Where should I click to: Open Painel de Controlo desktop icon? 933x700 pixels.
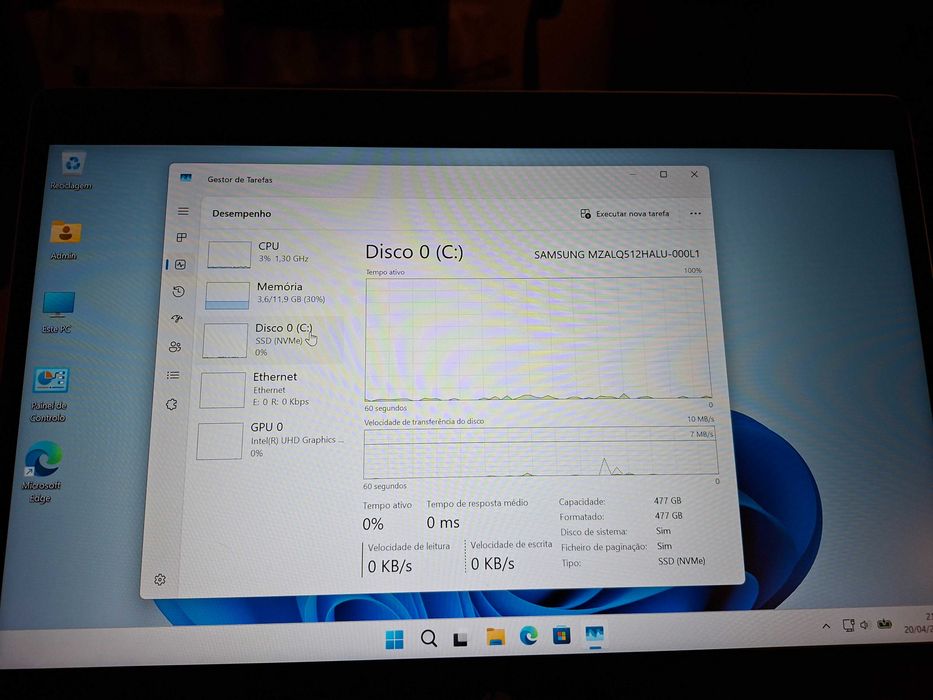pyautogui.click(x=49, y=395)
